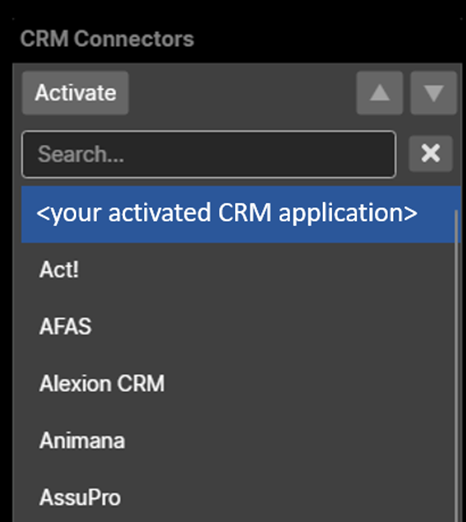Move selected connector down with triangle icon
The image size is (466, 522).
click(x=433, y=93)
